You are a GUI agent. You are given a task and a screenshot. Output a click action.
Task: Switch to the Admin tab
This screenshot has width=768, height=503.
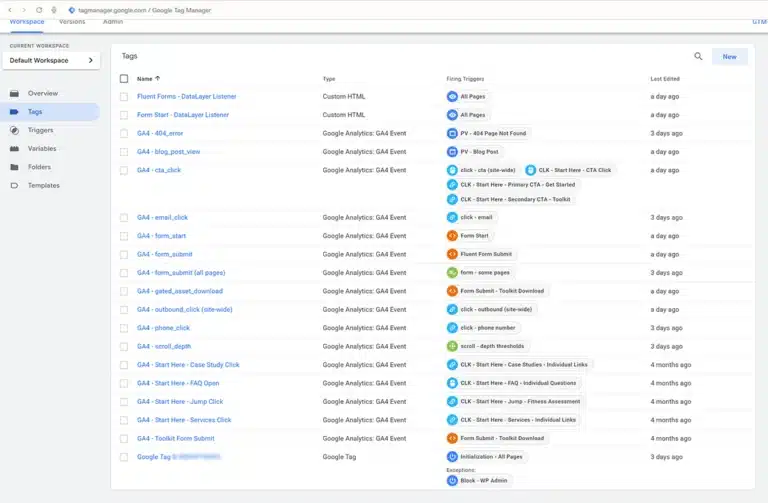pos(113,22)
